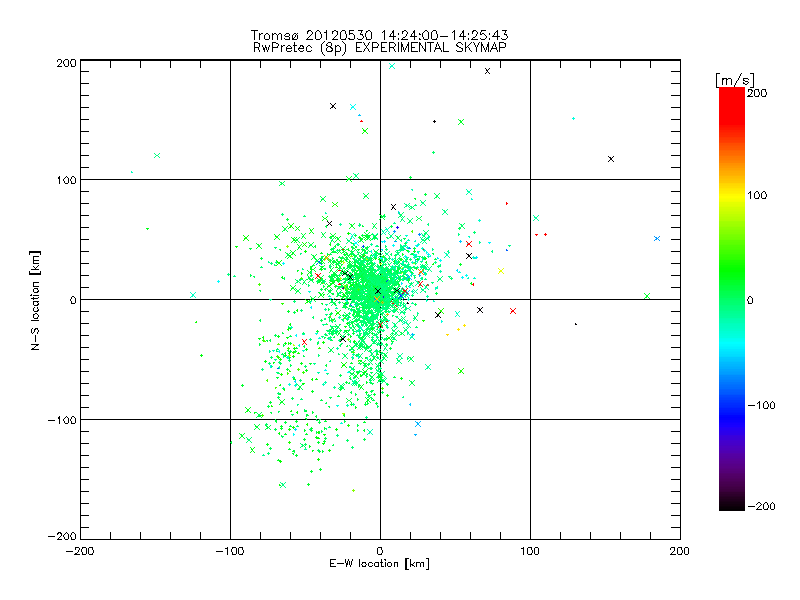The image size is (800, 600).
Task: Click the E-W axis tick label "200"
Action: coord(680,552)
